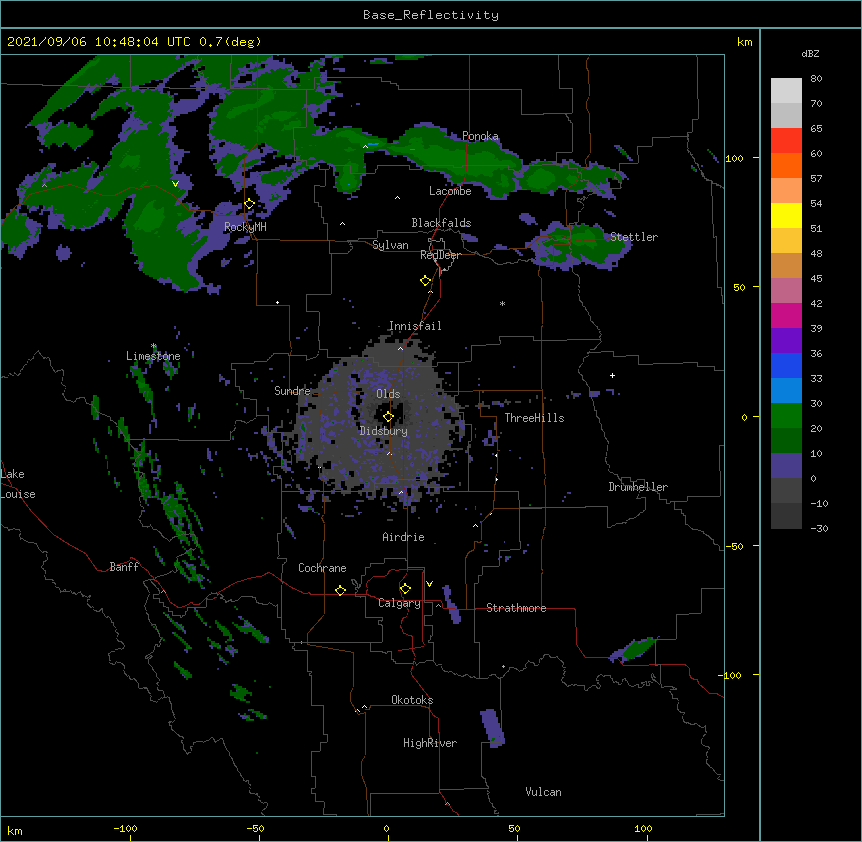Click the Ponoka city label
The width and height of the screenshot is (862, 842).
pyautogui.click(x=480, y=136)
